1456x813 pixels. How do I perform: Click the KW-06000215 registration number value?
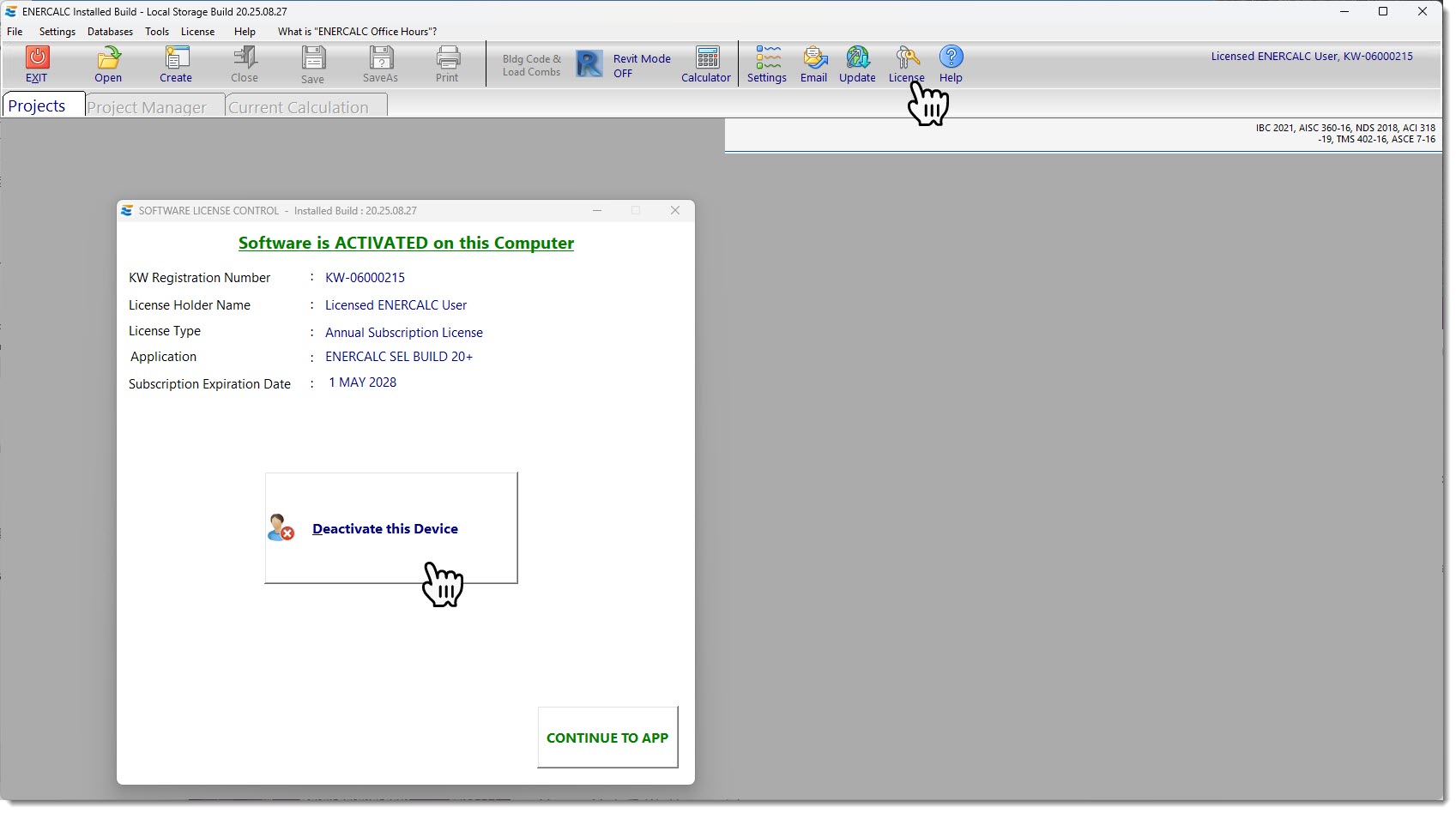coord(365,278)
